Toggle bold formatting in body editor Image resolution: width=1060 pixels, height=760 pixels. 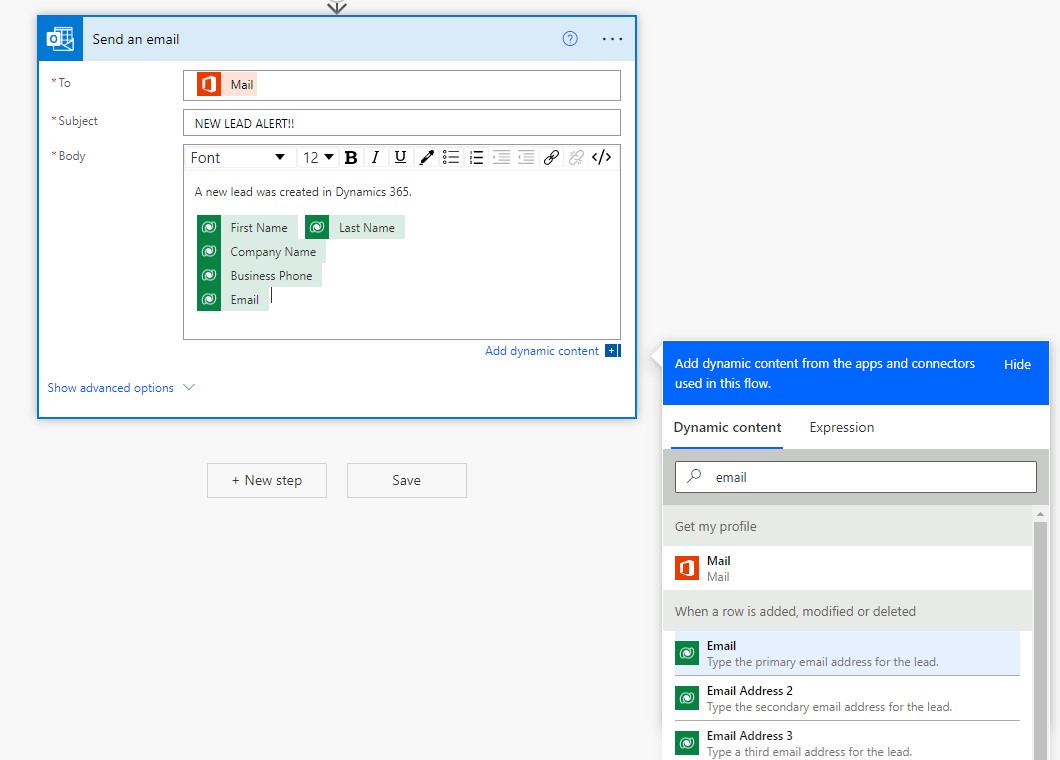coord(351,158)
